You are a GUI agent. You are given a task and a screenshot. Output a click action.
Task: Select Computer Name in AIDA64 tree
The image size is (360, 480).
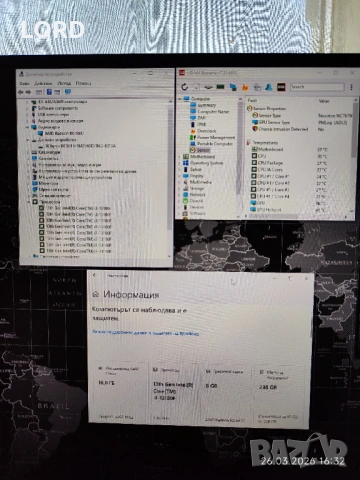(x=213, y=112)
